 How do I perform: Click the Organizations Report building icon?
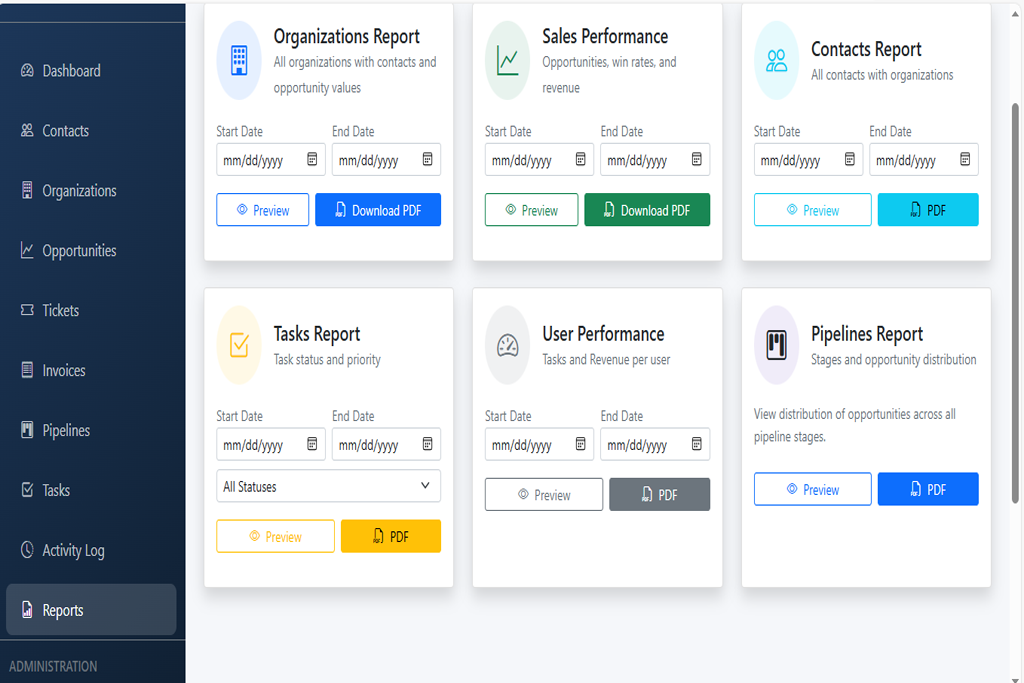coord(238,60)
